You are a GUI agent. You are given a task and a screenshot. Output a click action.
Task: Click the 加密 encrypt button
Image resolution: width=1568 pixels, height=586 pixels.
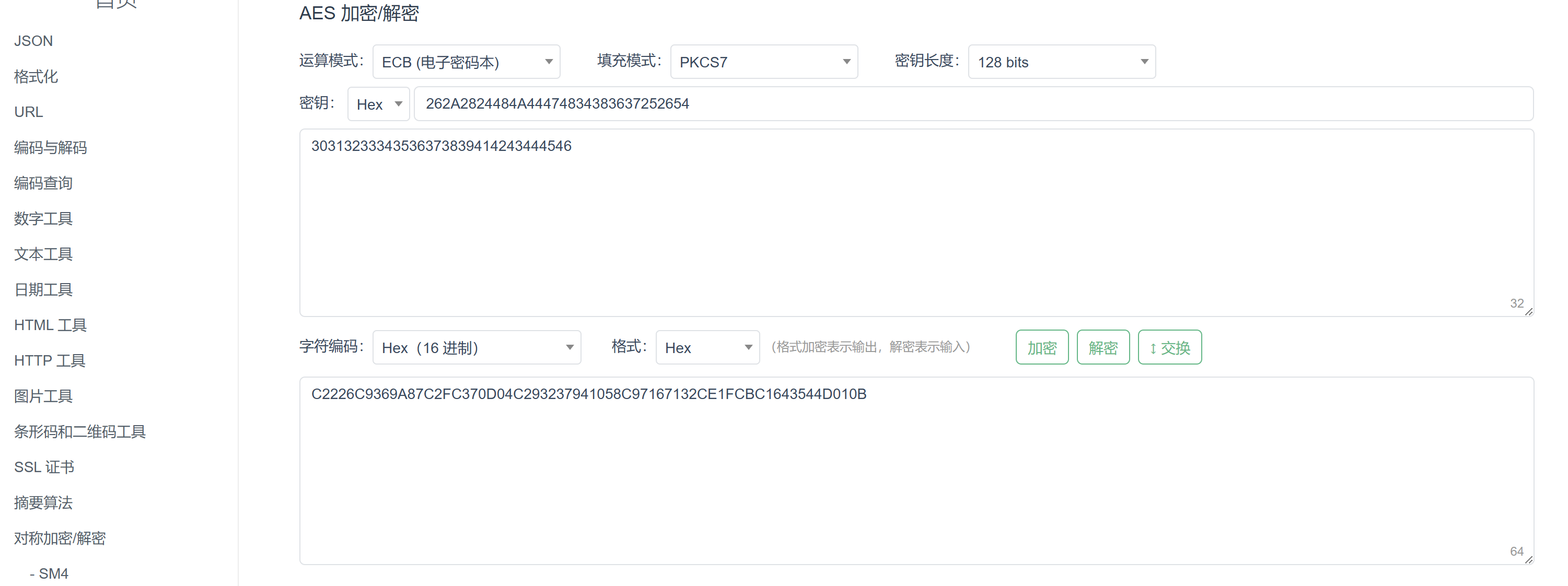coord(1041,347)
